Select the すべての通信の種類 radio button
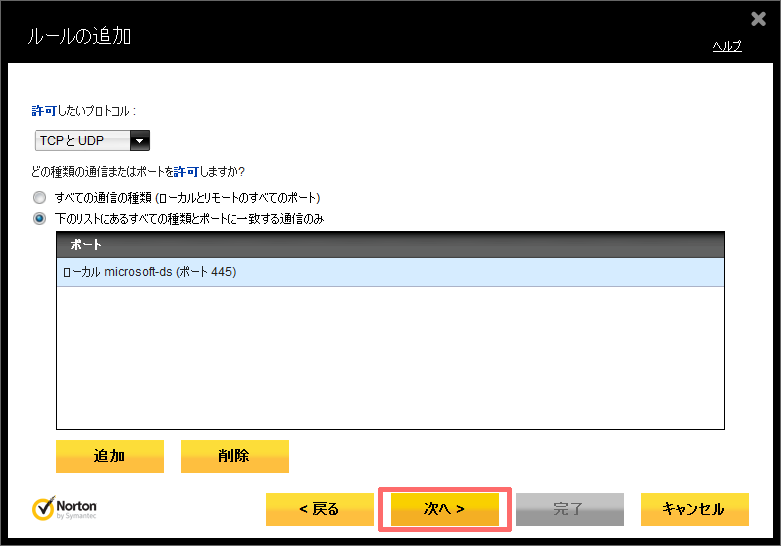 [x=40, y=197]
